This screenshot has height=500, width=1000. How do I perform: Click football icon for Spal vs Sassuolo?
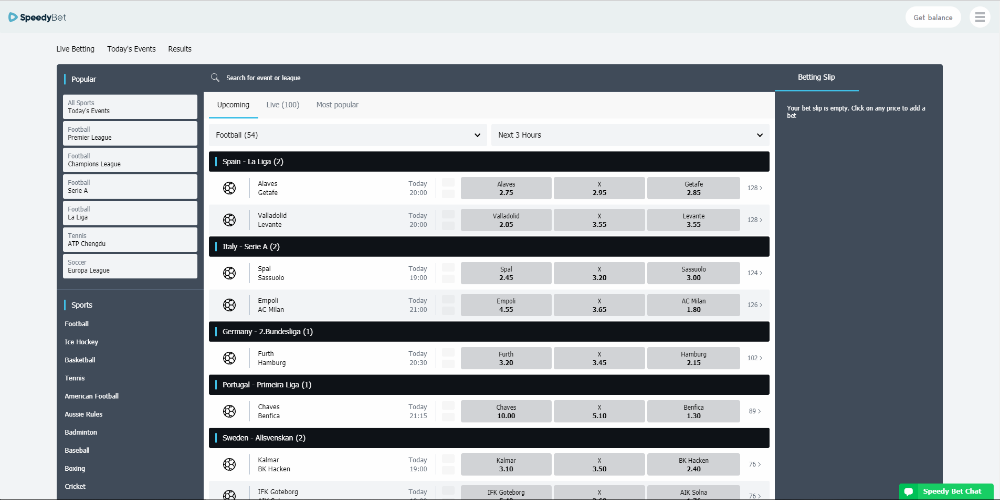click(x=229, y=273)
